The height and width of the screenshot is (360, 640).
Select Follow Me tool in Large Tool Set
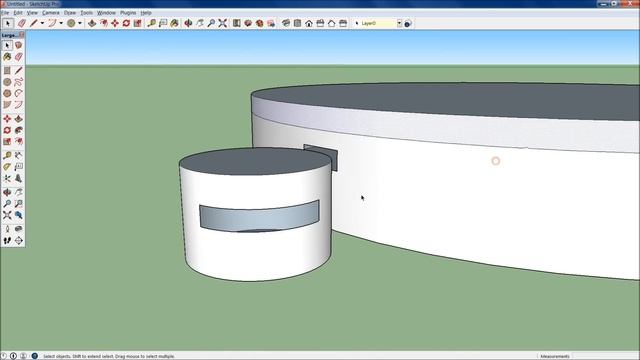click(18, 130)
